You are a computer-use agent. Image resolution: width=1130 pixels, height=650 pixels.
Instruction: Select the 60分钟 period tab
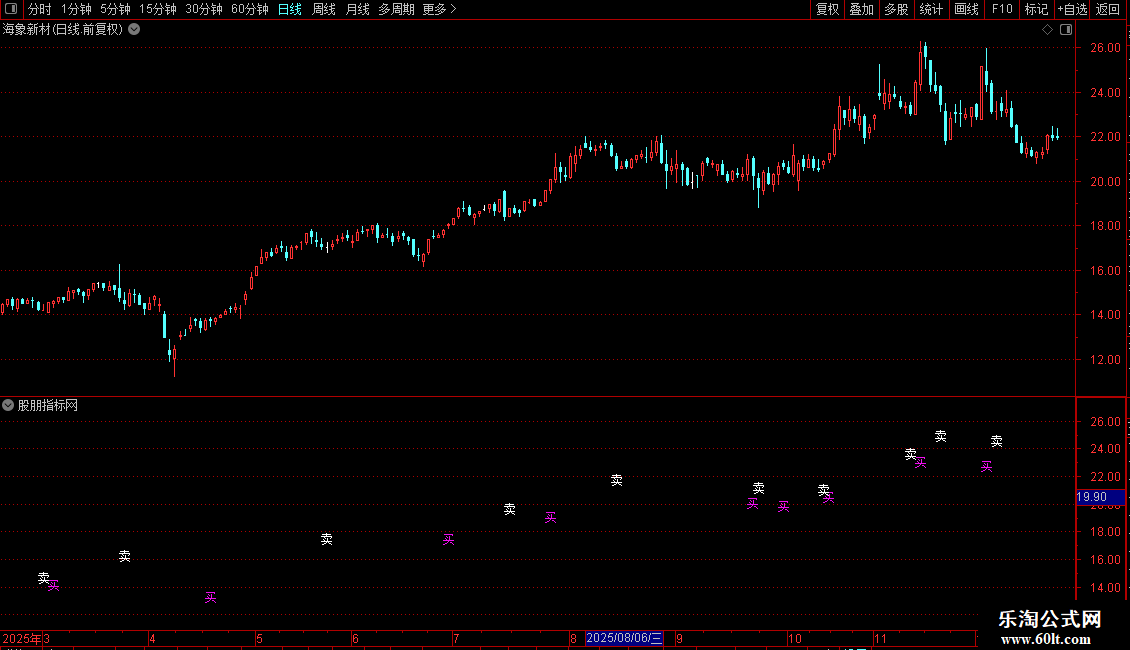(x=249, y=9)
